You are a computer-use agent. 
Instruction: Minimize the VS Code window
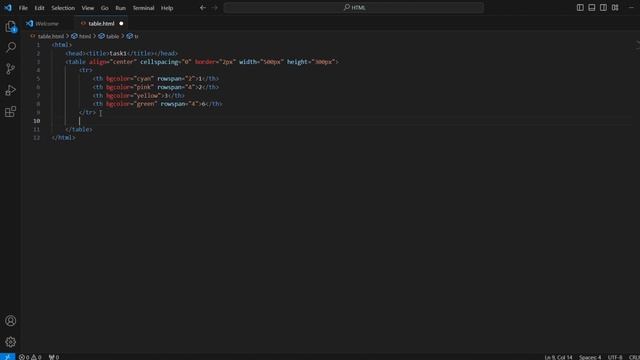[x=631, y=7]
